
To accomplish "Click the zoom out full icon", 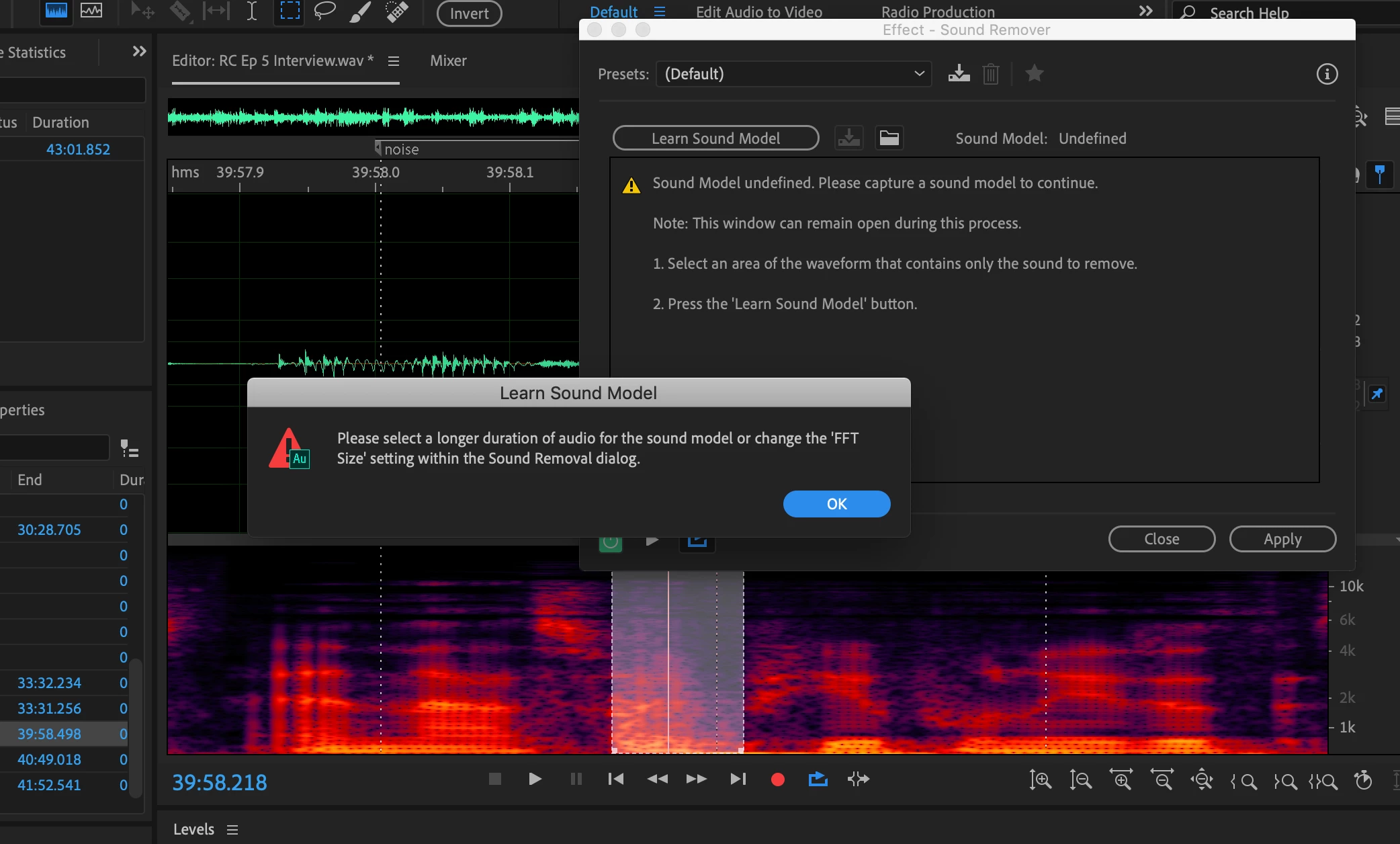I will pos(1201,780).
